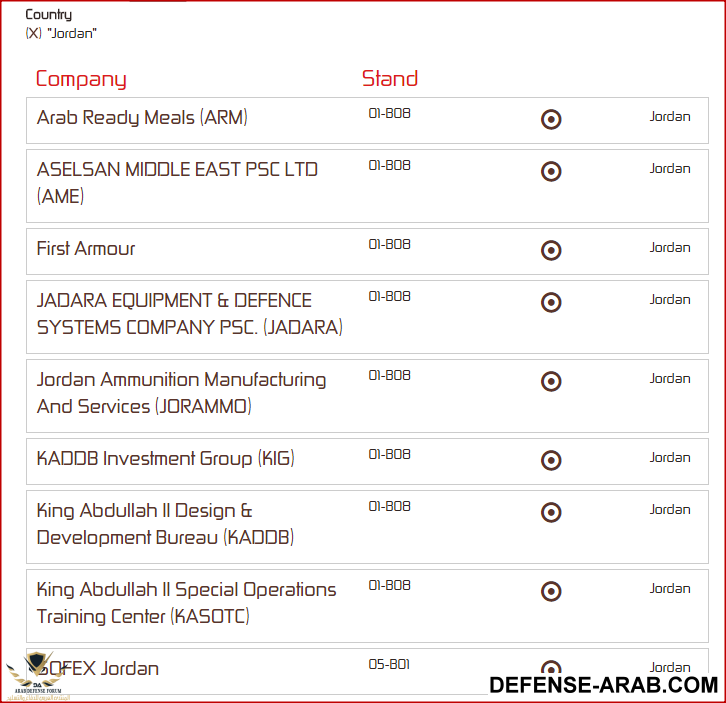
Task: Click the target icon for KASOTC row
Action: coord(551,591)
